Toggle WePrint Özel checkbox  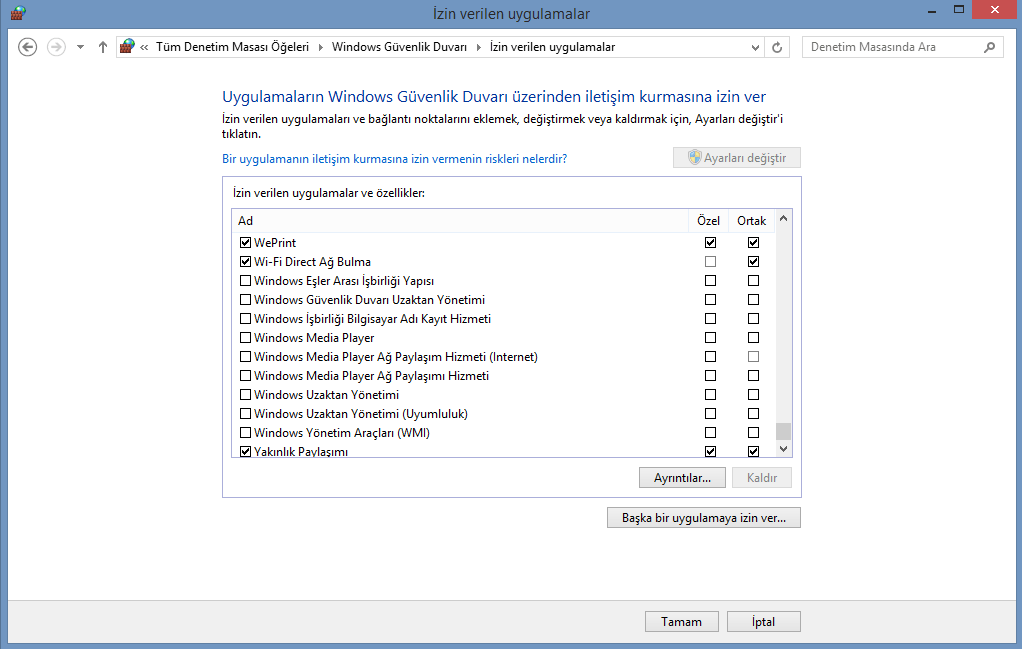(710, 242)
